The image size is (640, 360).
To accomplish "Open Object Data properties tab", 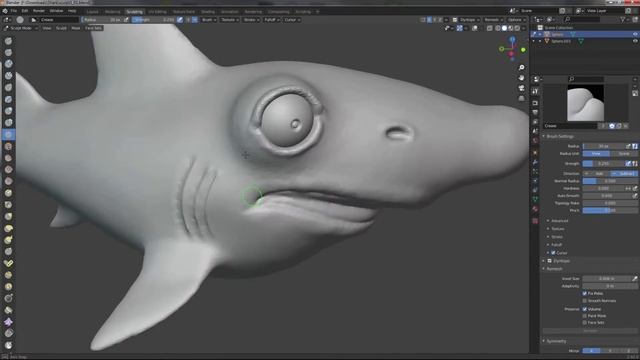I will [x=536, y=199].
